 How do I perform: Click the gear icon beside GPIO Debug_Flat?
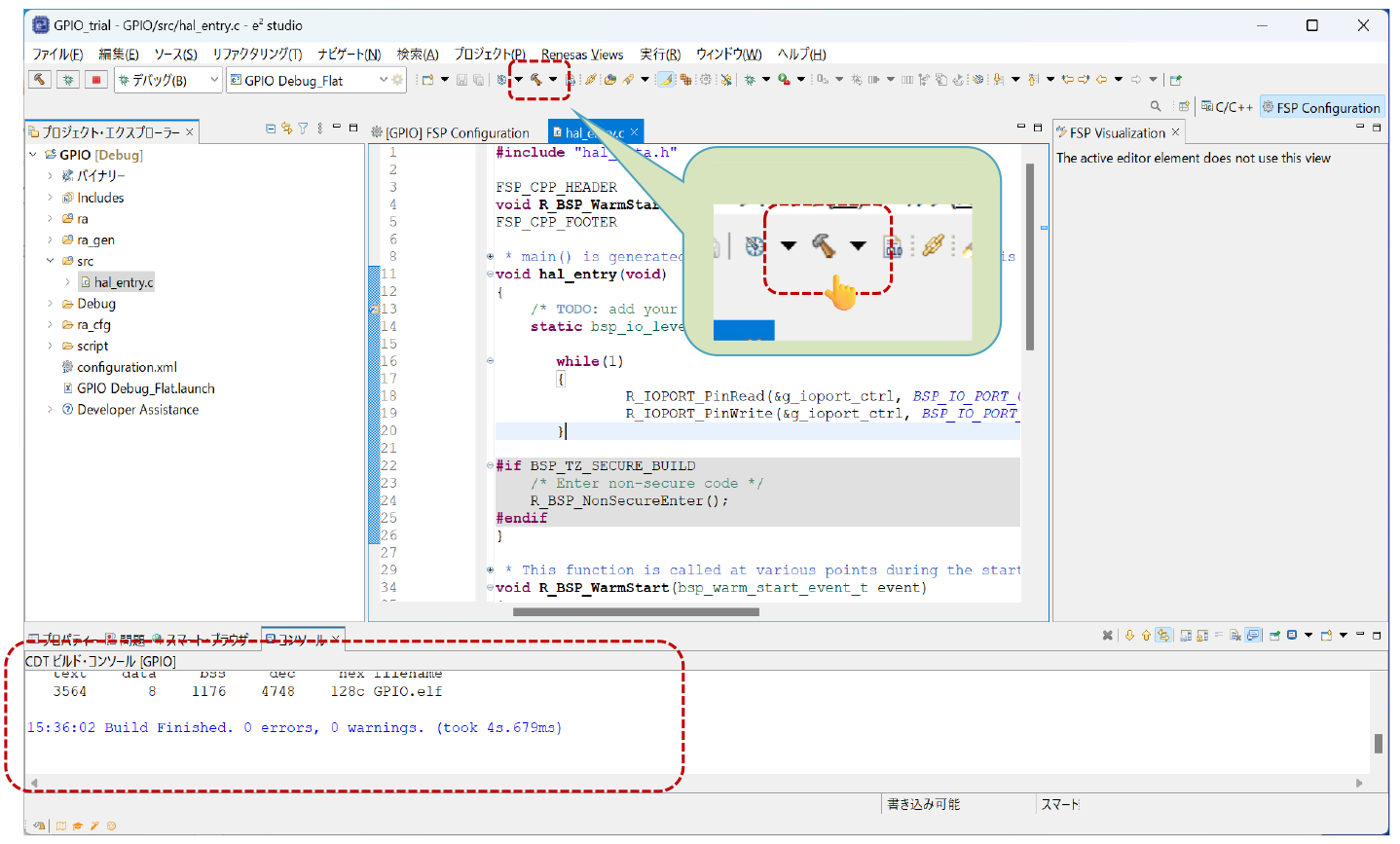(397, 80)
